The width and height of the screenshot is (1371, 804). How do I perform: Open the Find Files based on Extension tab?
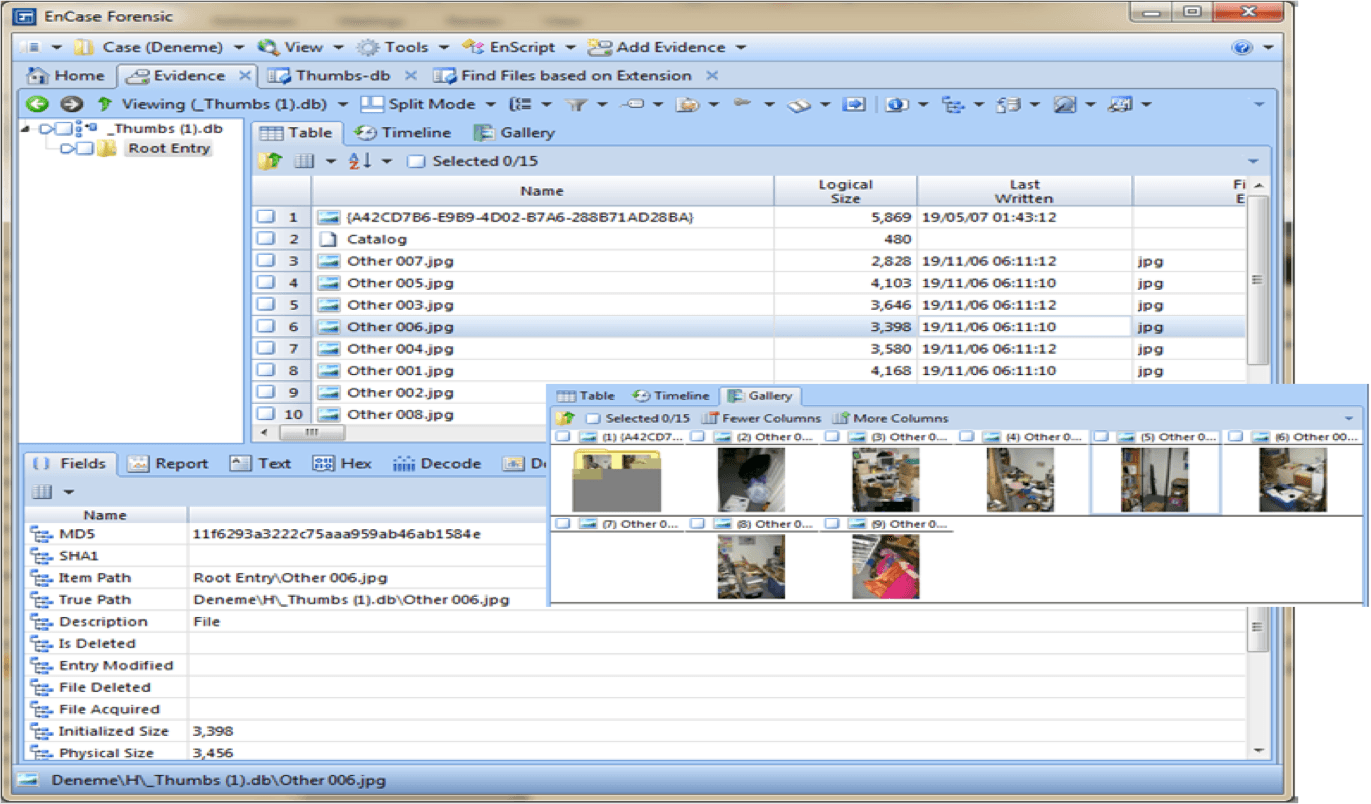point(563,75)
